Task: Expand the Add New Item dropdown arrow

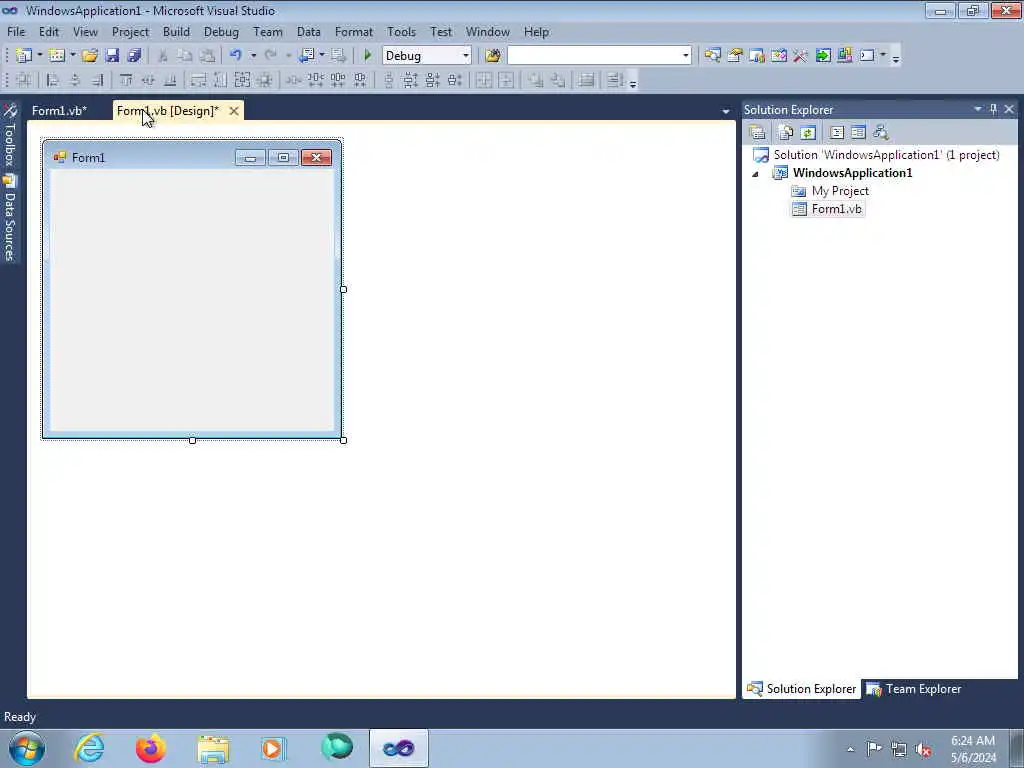Action: pos(72,56)
